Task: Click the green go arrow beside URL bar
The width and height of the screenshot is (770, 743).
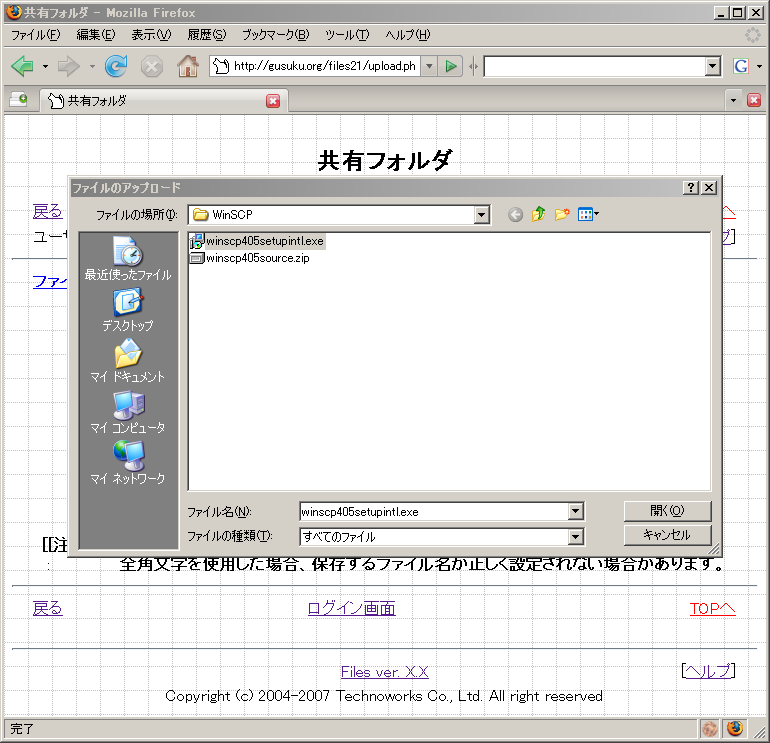Action: [x=451, y=66]
